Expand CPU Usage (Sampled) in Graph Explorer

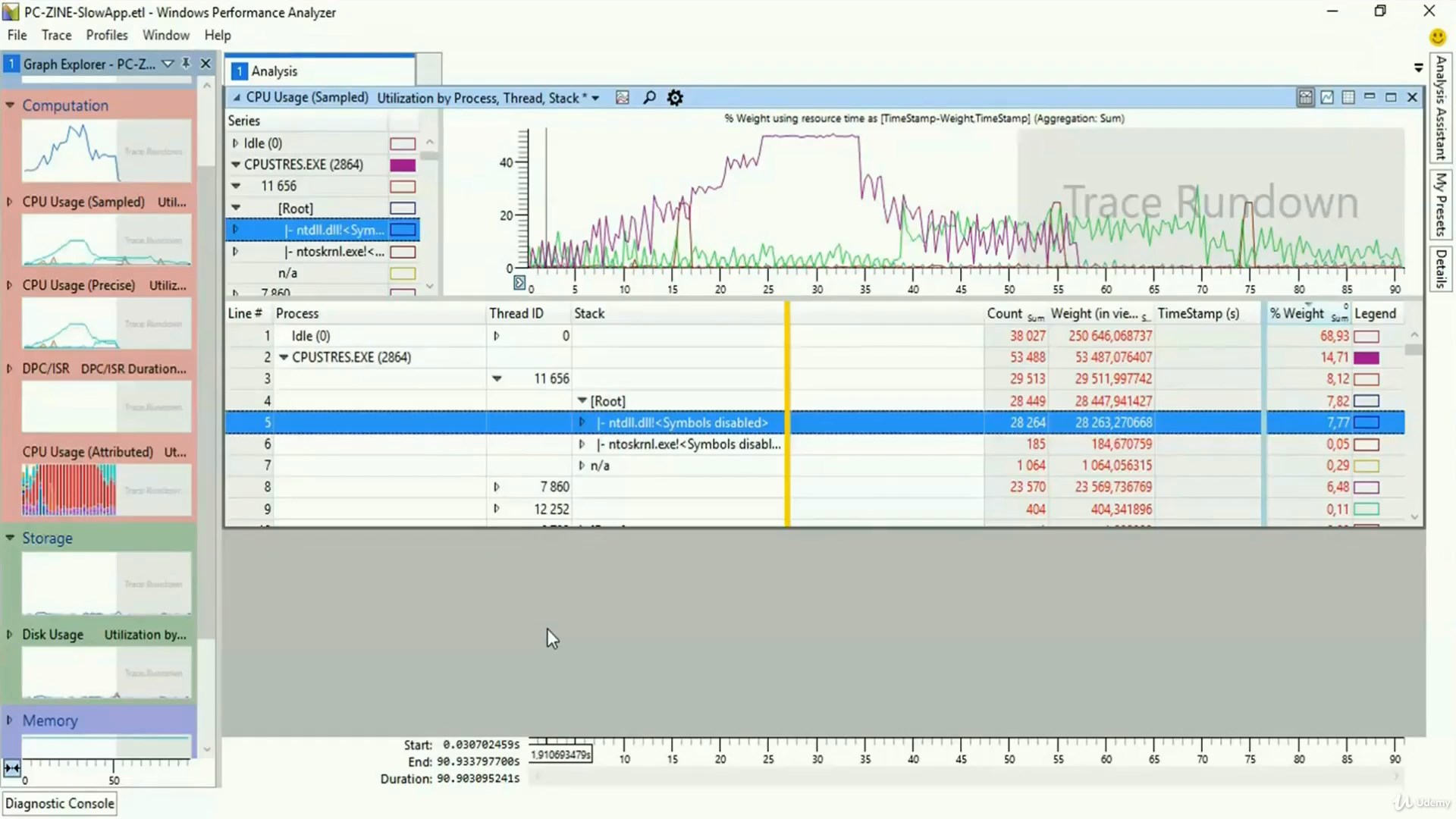click(x=10, y=202)
